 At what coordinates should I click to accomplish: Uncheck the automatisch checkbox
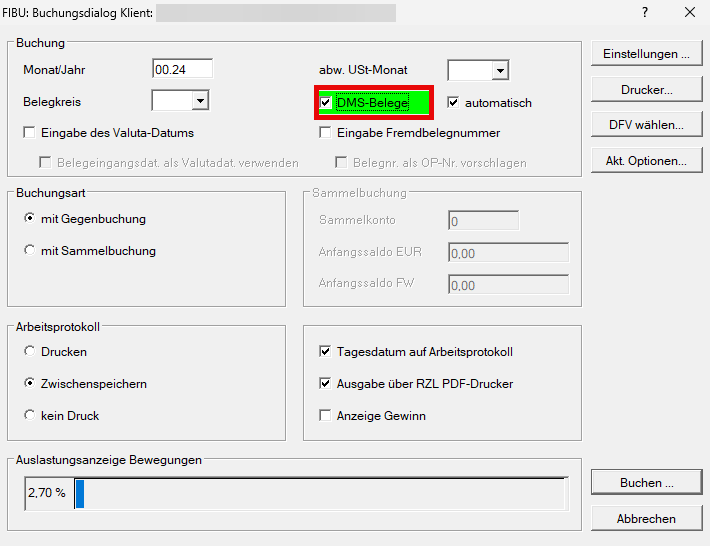pos(454,102)
